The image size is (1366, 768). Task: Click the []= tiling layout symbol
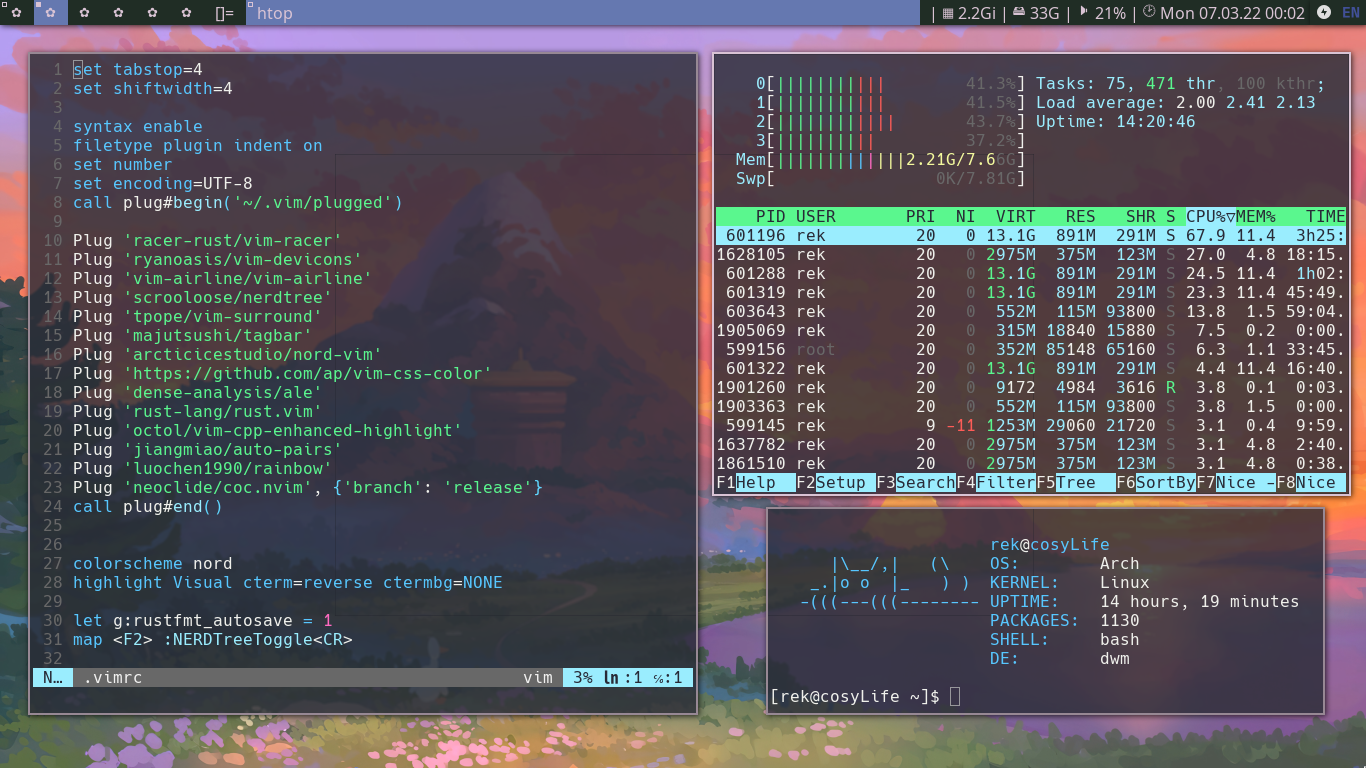click(225, 13)
